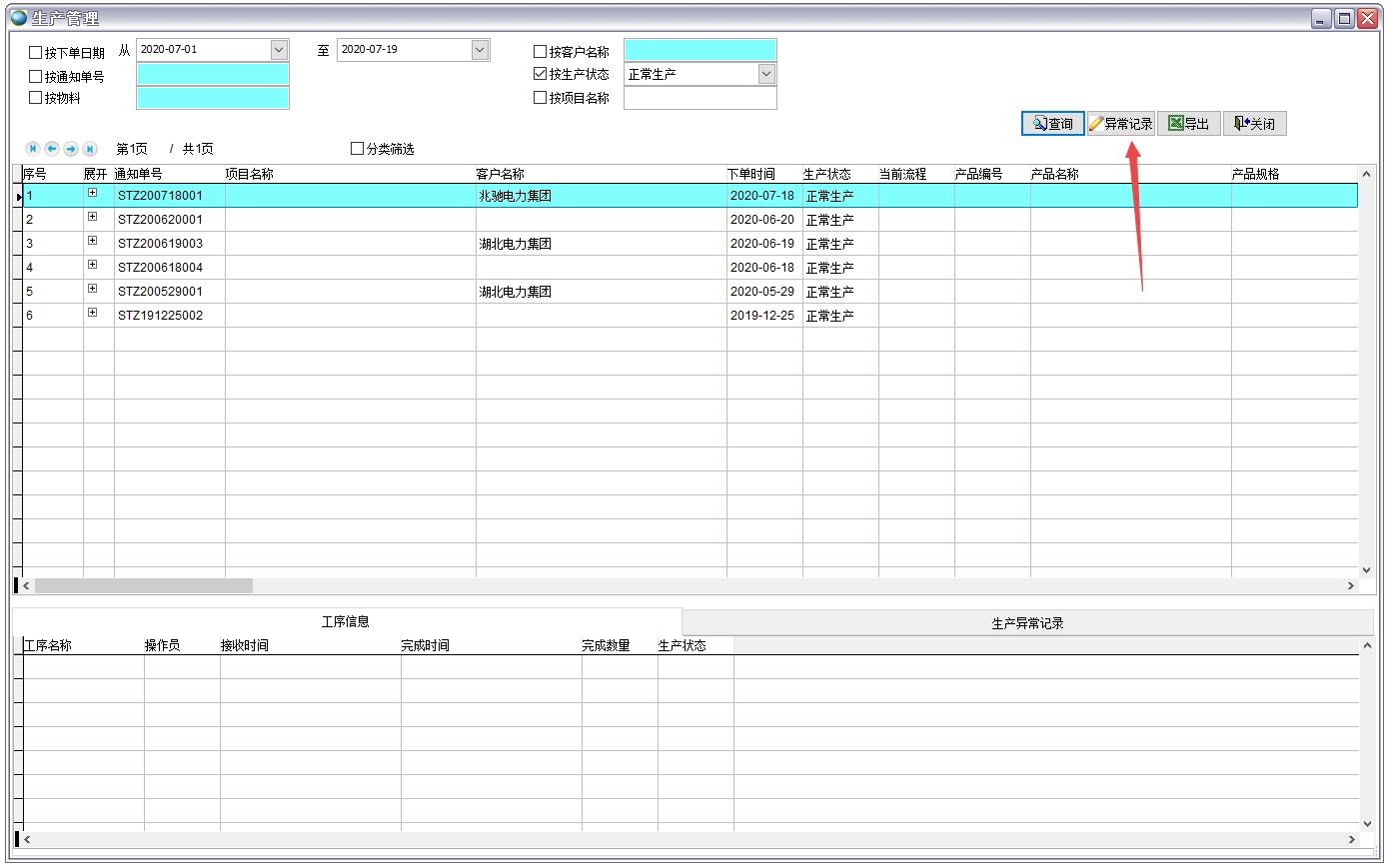
Task: Jump to the last page icon
Action: coord(90,149)
